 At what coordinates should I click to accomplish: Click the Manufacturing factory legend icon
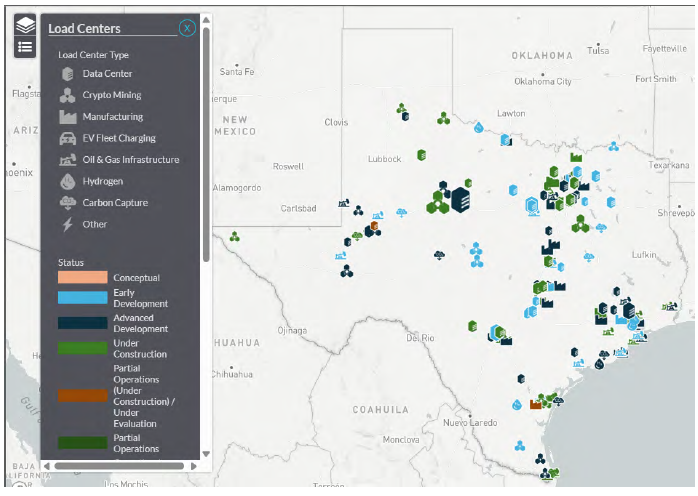tap(67, 117)
